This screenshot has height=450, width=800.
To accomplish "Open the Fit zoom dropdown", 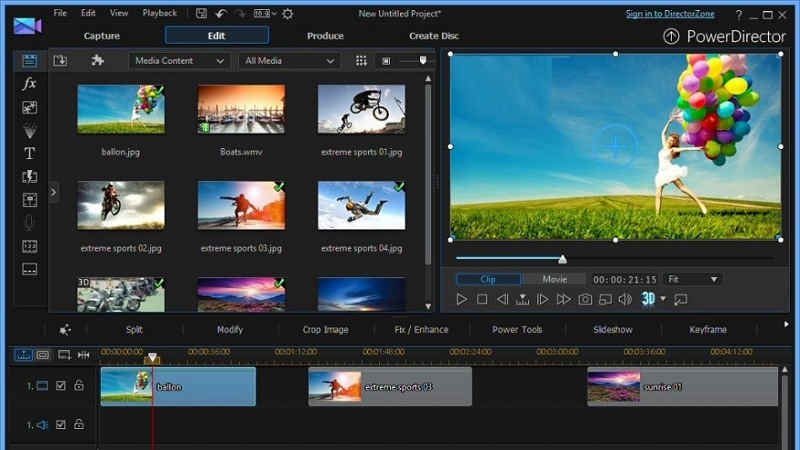I will [692, 279].
